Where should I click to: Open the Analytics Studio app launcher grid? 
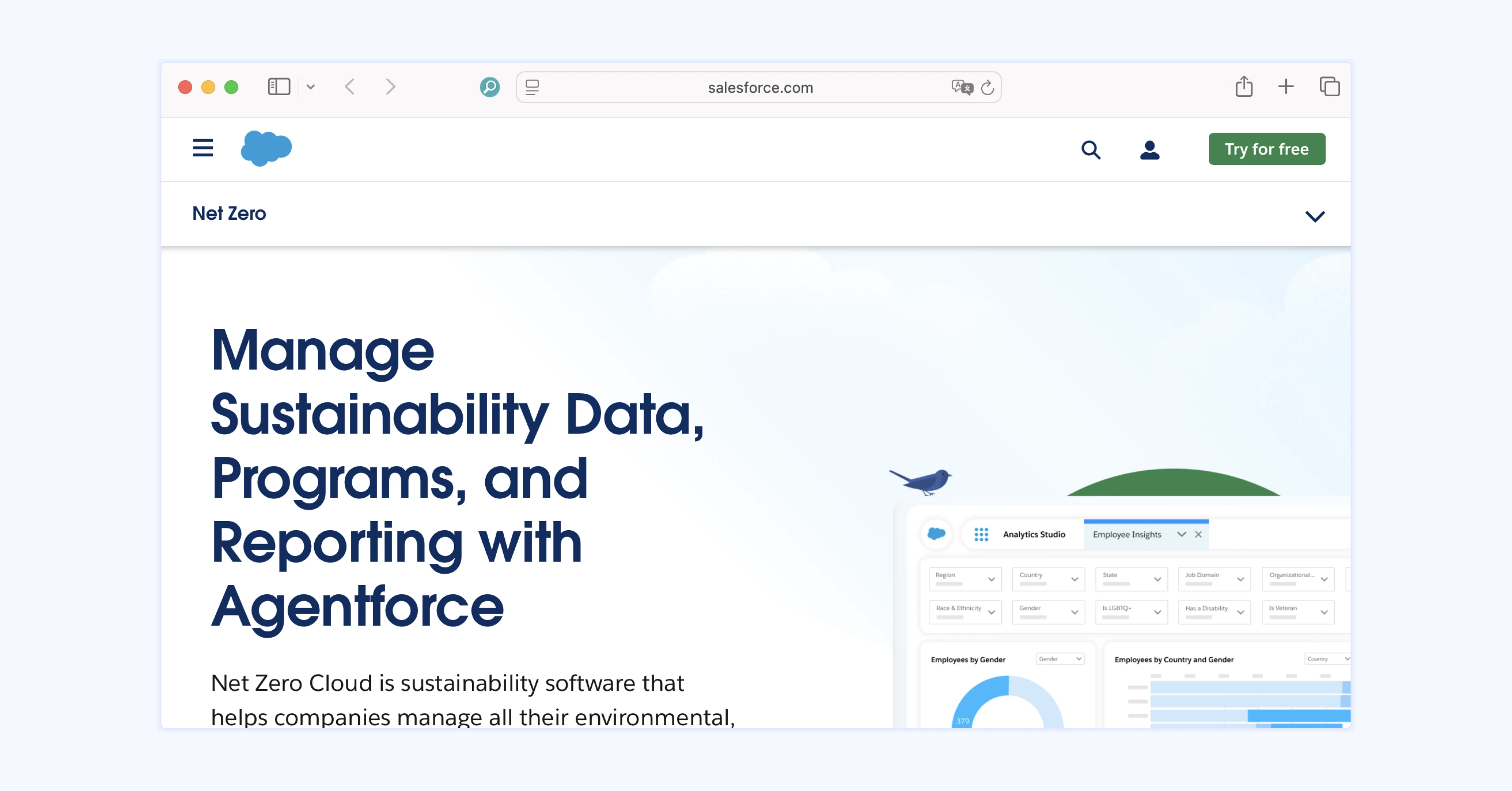click(x=981, y=535)
